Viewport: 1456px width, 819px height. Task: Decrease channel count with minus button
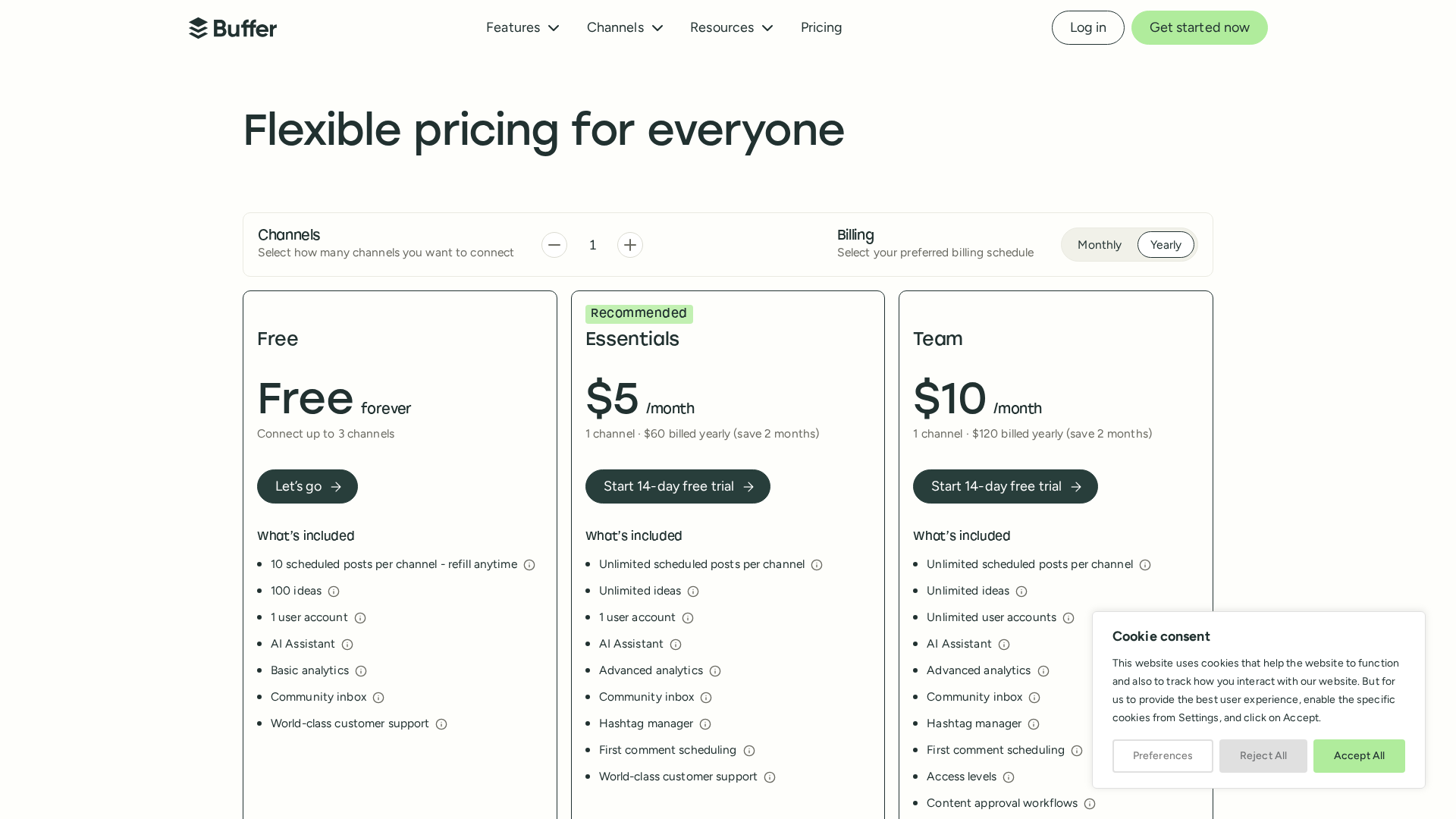point(554,245)
